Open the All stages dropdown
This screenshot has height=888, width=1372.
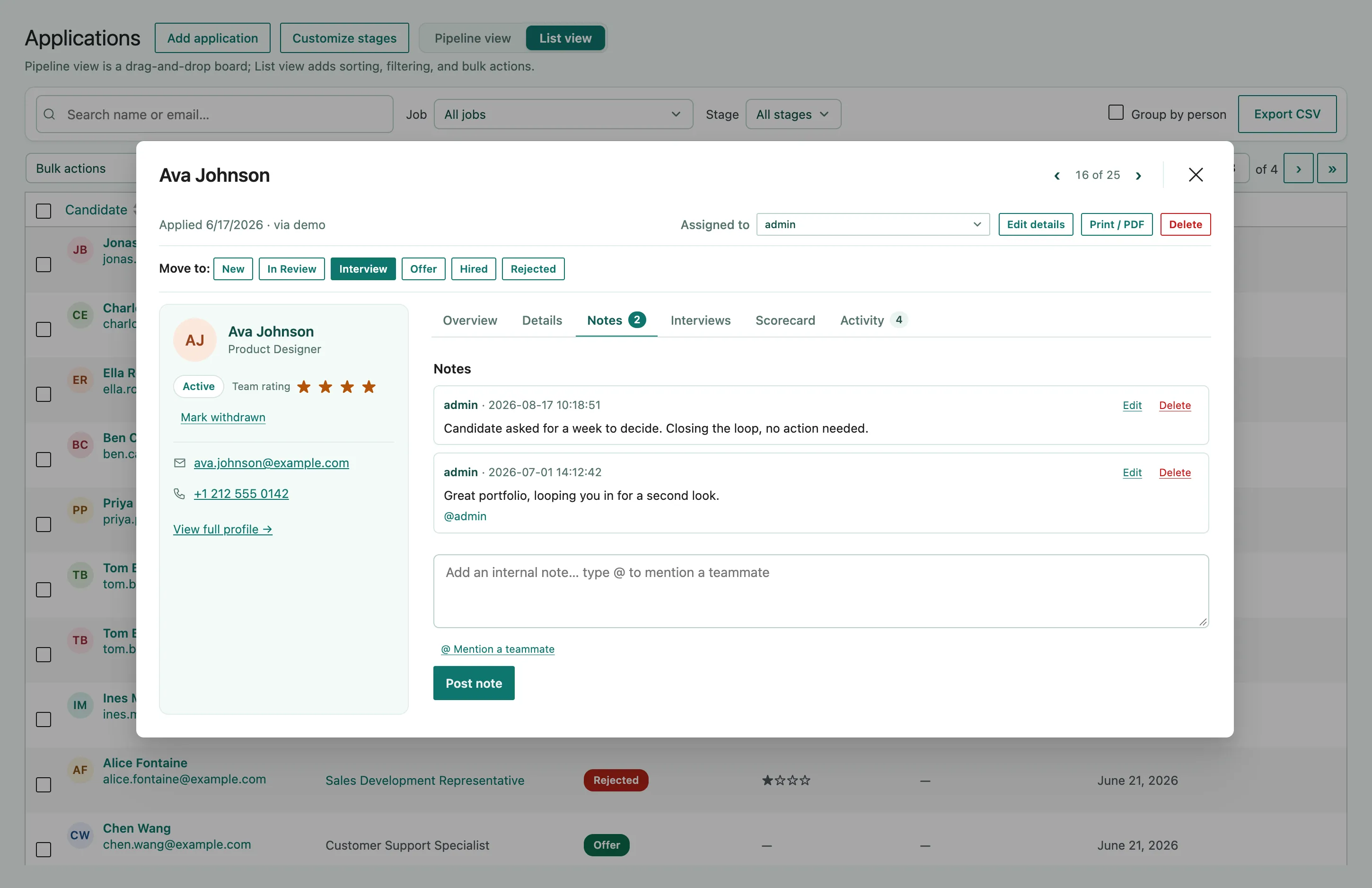[x=793, y=114]
